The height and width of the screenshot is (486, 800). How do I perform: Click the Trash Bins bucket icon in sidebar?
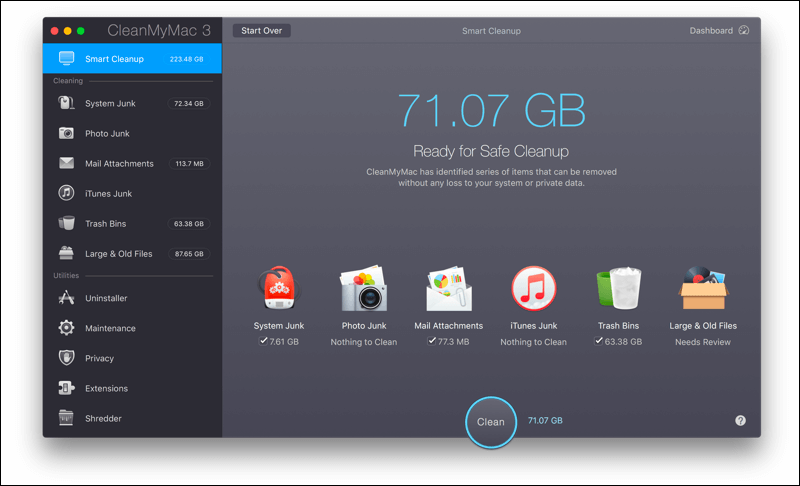tap(66, 223)
